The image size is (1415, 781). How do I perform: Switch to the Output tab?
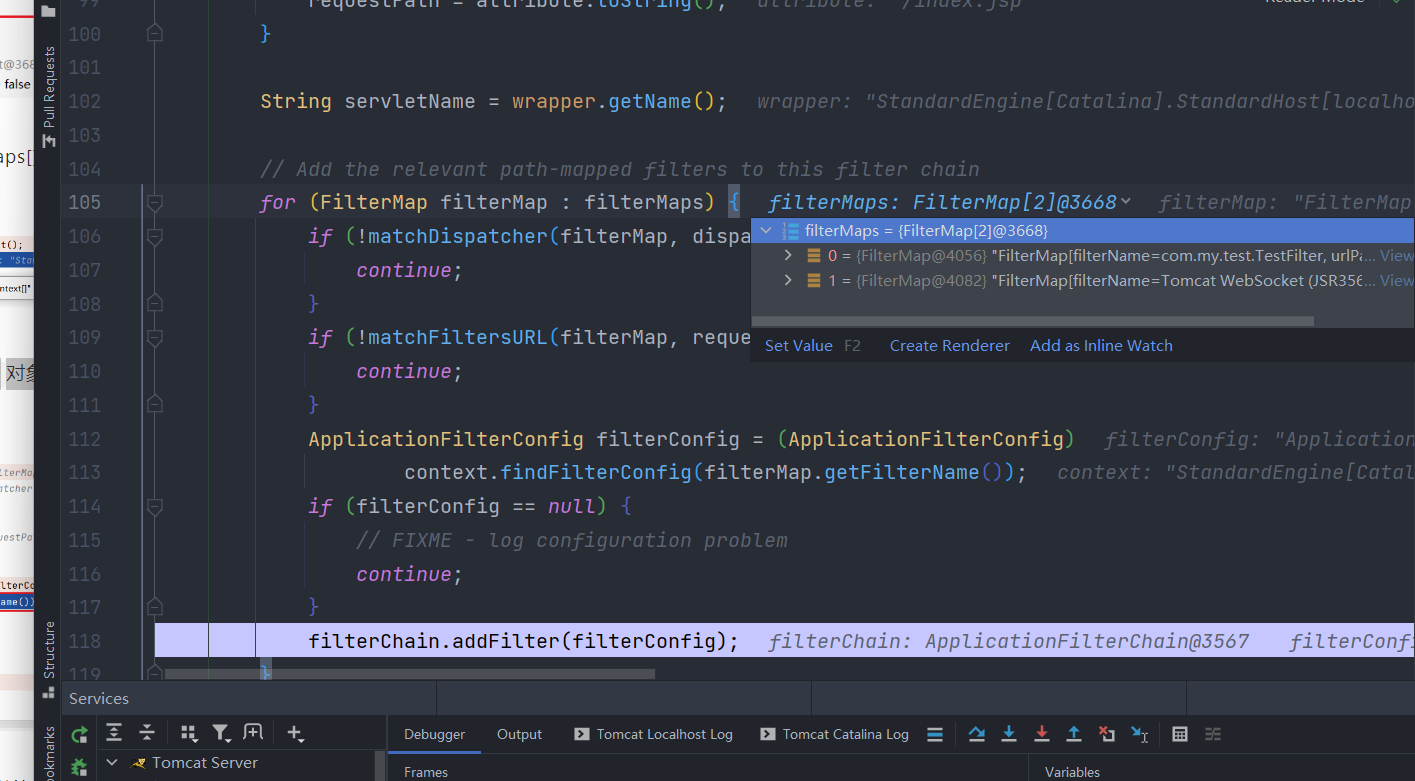pyautogui.click(x=519, y=734)
